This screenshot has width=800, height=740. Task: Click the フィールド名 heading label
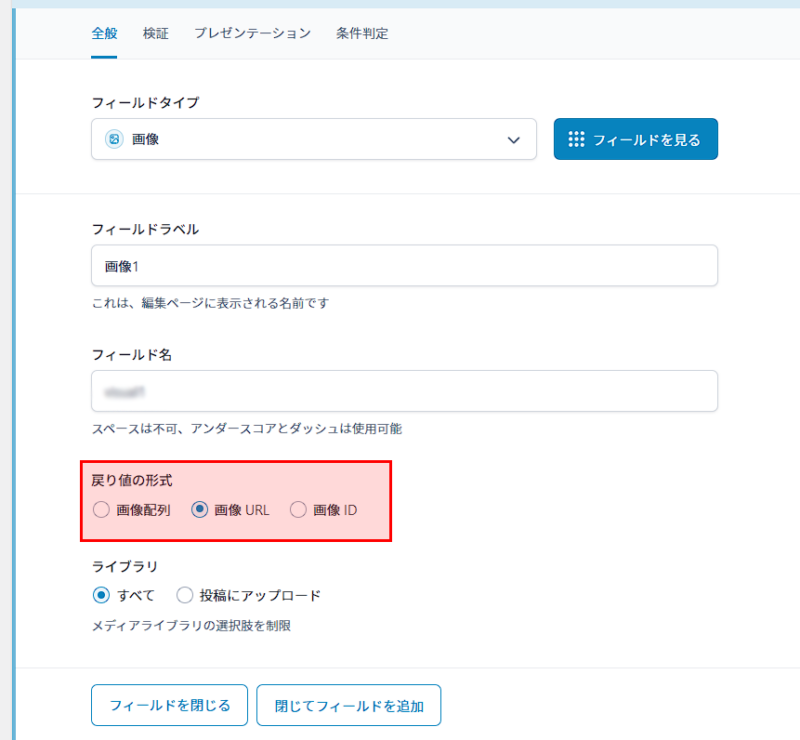[133, 354]
